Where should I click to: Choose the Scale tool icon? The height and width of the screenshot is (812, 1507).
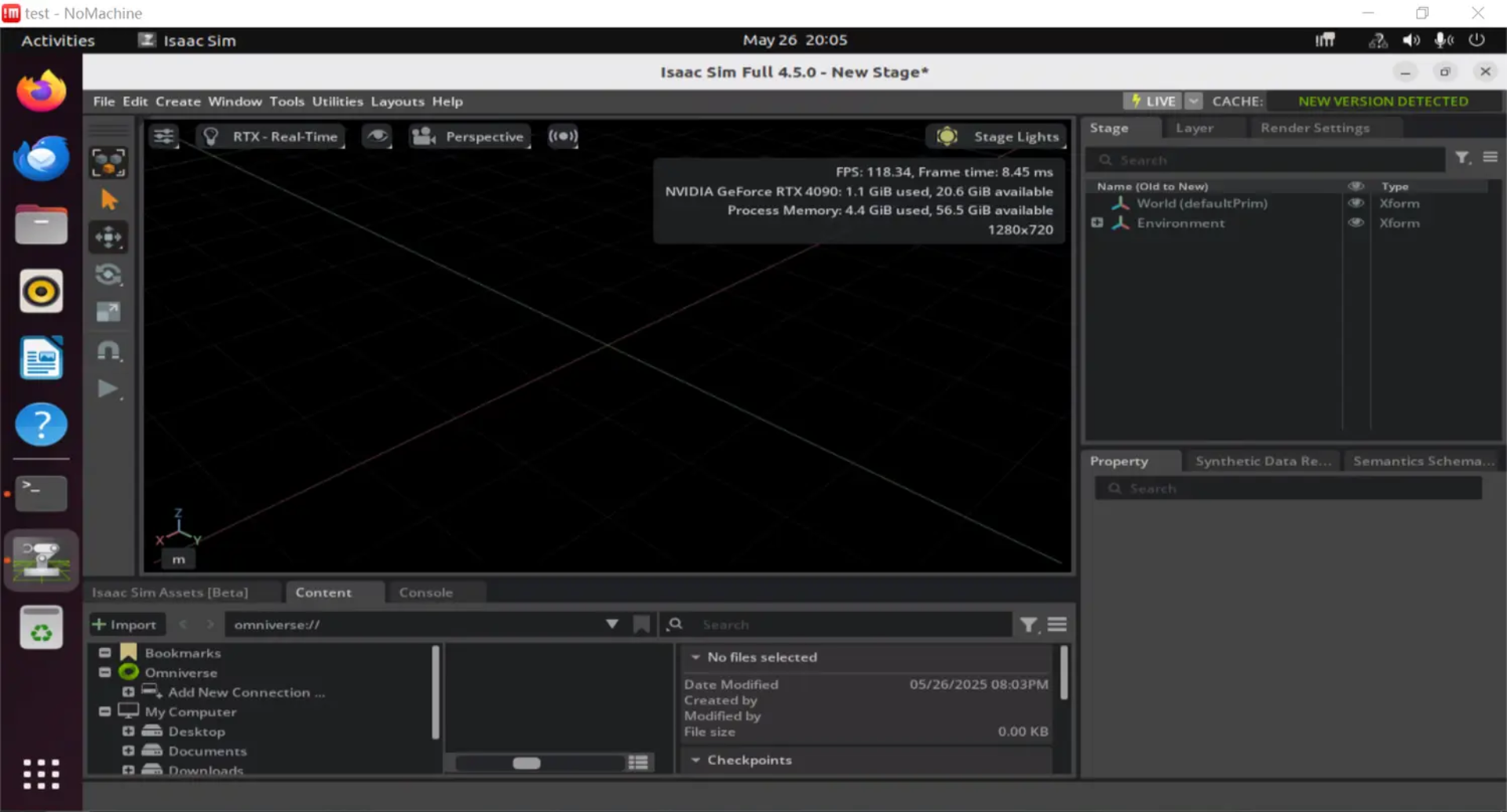[108, 312]
